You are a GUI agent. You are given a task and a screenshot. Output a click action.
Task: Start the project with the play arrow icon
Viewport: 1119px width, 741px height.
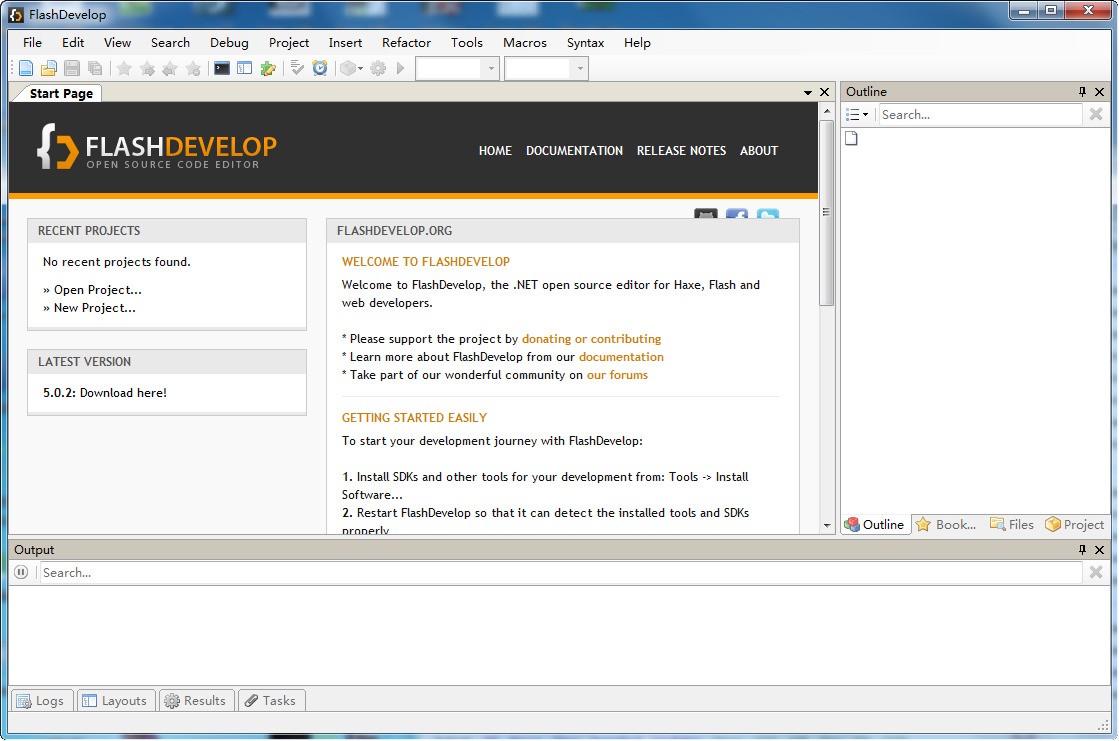pos(400,68)
